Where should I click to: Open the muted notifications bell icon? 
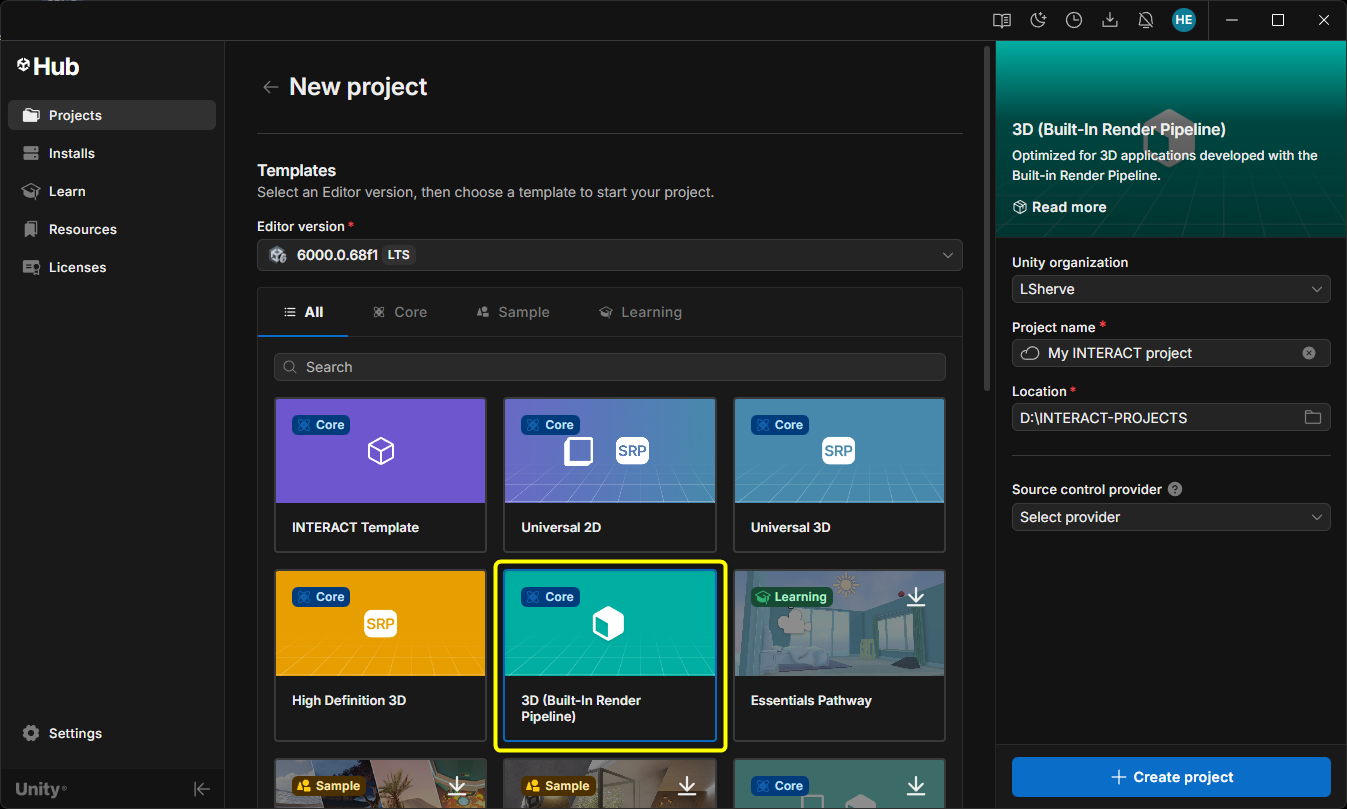click(x=1146, y=20)
